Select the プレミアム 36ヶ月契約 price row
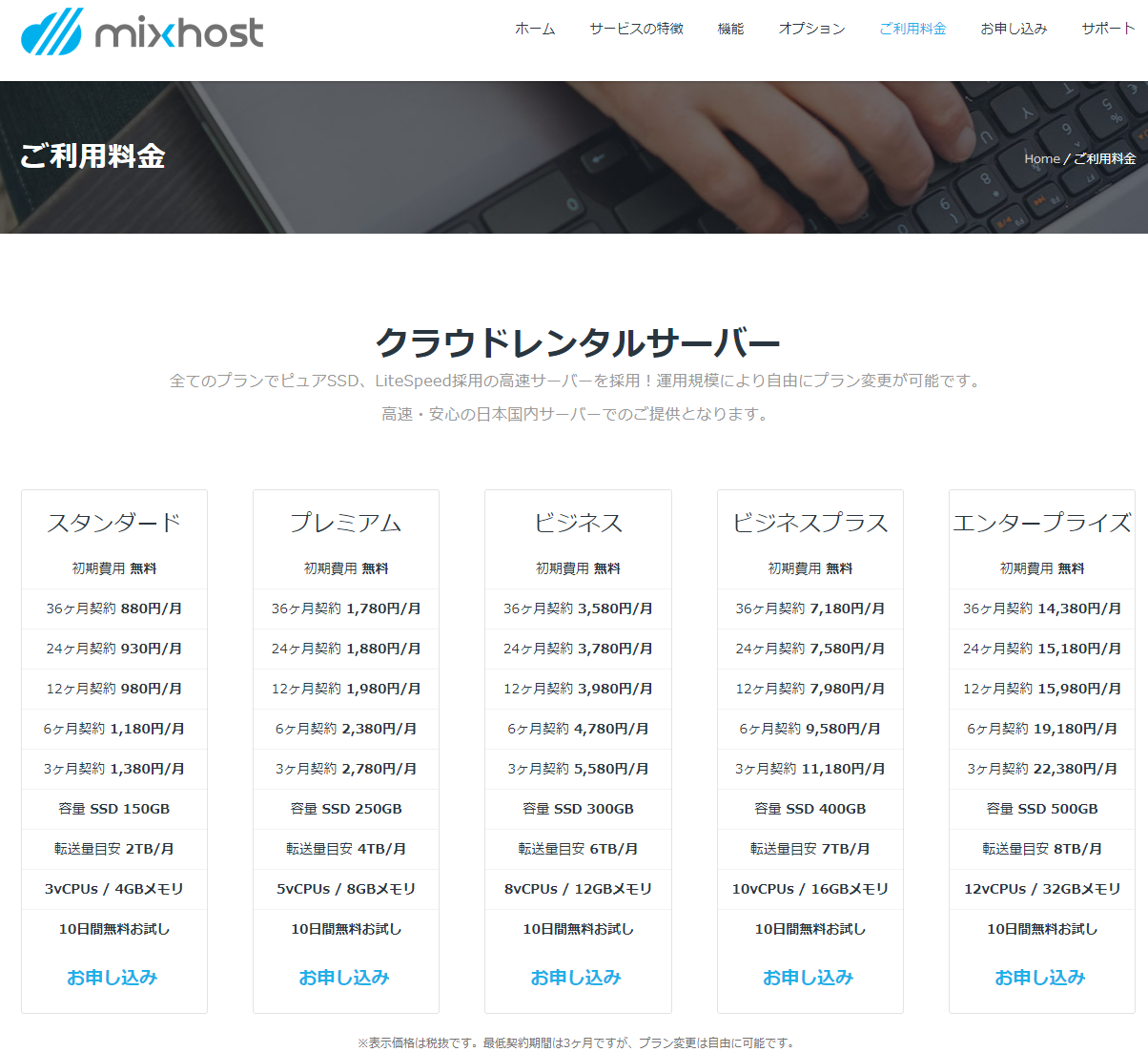The image size is (1148, 1052). (x=345, y=609)
